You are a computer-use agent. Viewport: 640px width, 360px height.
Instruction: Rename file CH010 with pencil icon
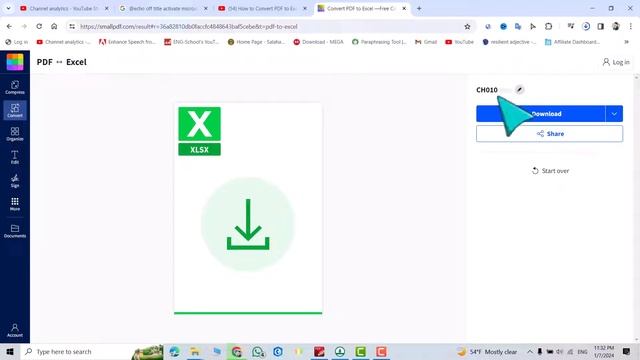(x=519, y=89)
